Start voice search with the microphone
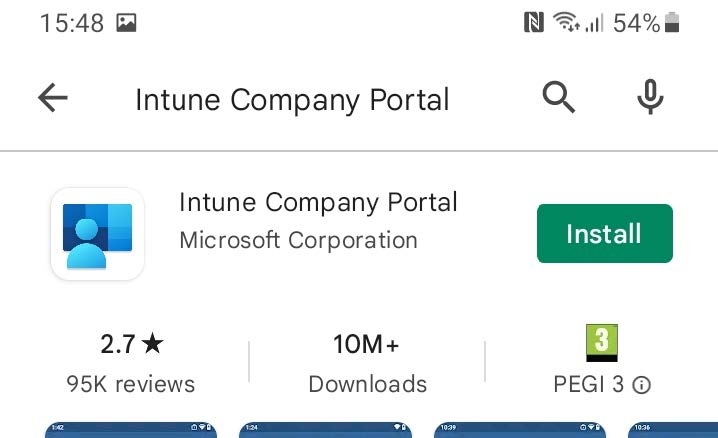718x438 pixels. [x=650, y=97]
